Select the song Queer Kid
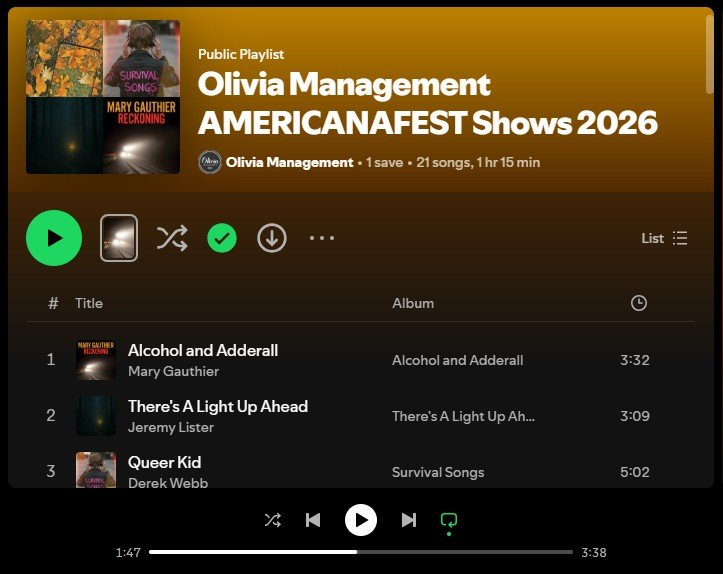Viewport: 723px width, 574px height. (x=165, y=462)
